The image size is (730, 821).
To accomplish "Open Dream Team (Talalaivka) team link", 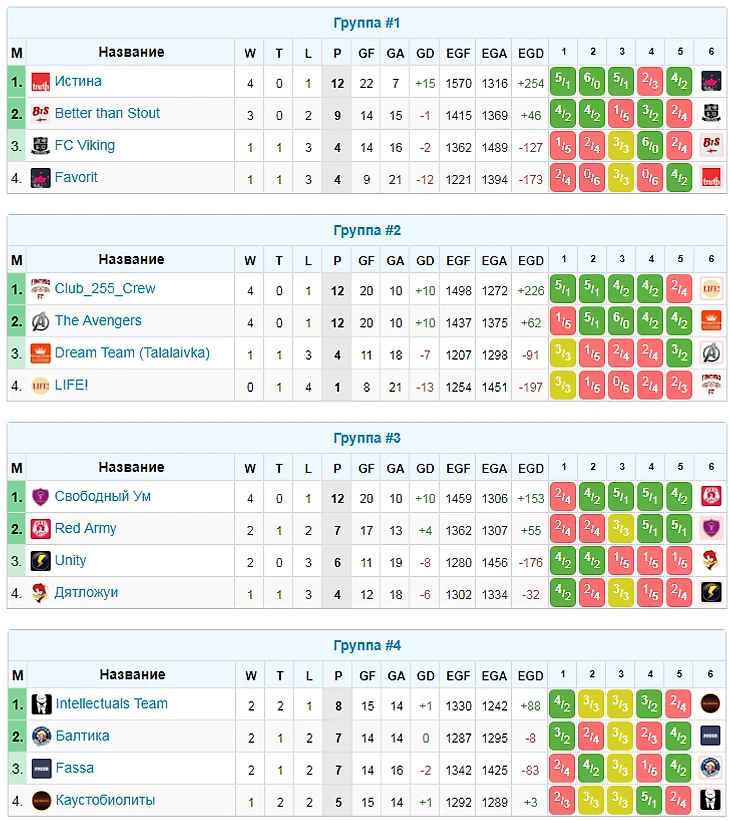I will [132, 353].
